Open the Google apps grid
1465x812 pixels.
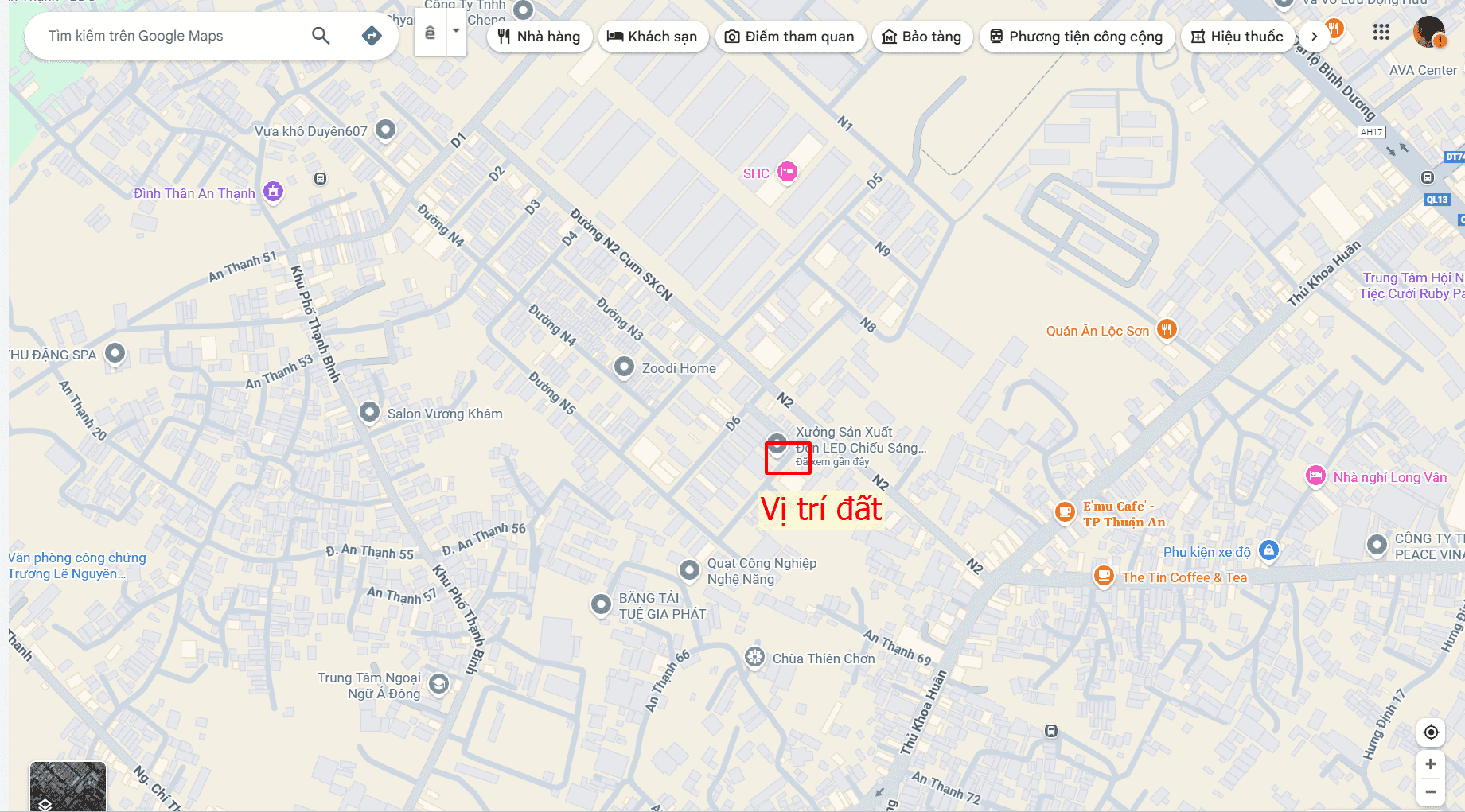click(1381, 33)
